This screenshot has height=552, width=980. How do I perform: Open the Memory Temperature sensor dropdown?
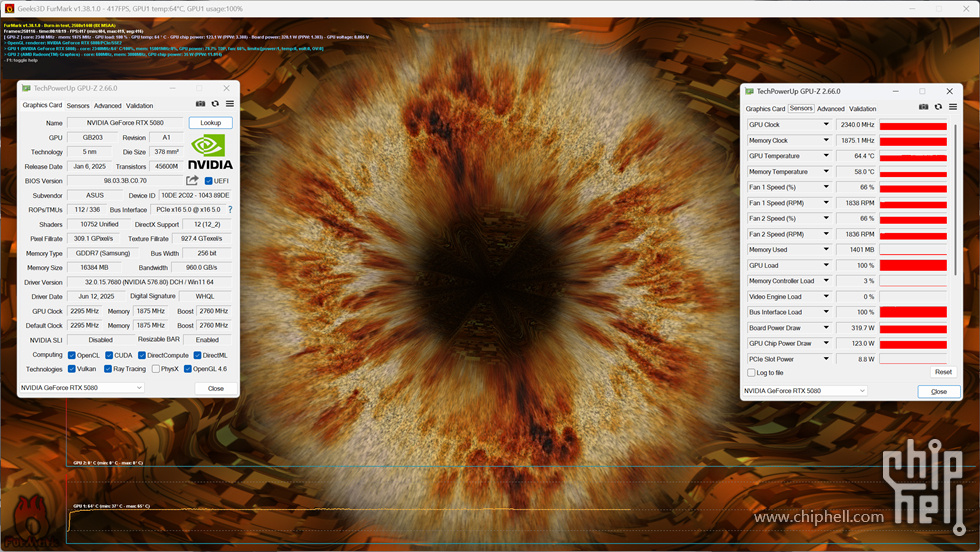click(x=826, y=171)
